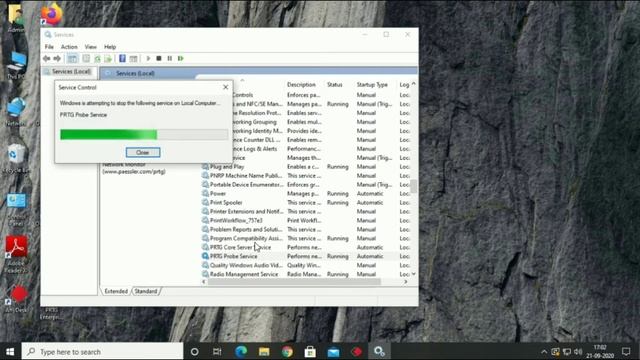Open Microsoft Store from taskbar
The width and height of the screenshot is (640, 360).
click(x=310, y=351)
